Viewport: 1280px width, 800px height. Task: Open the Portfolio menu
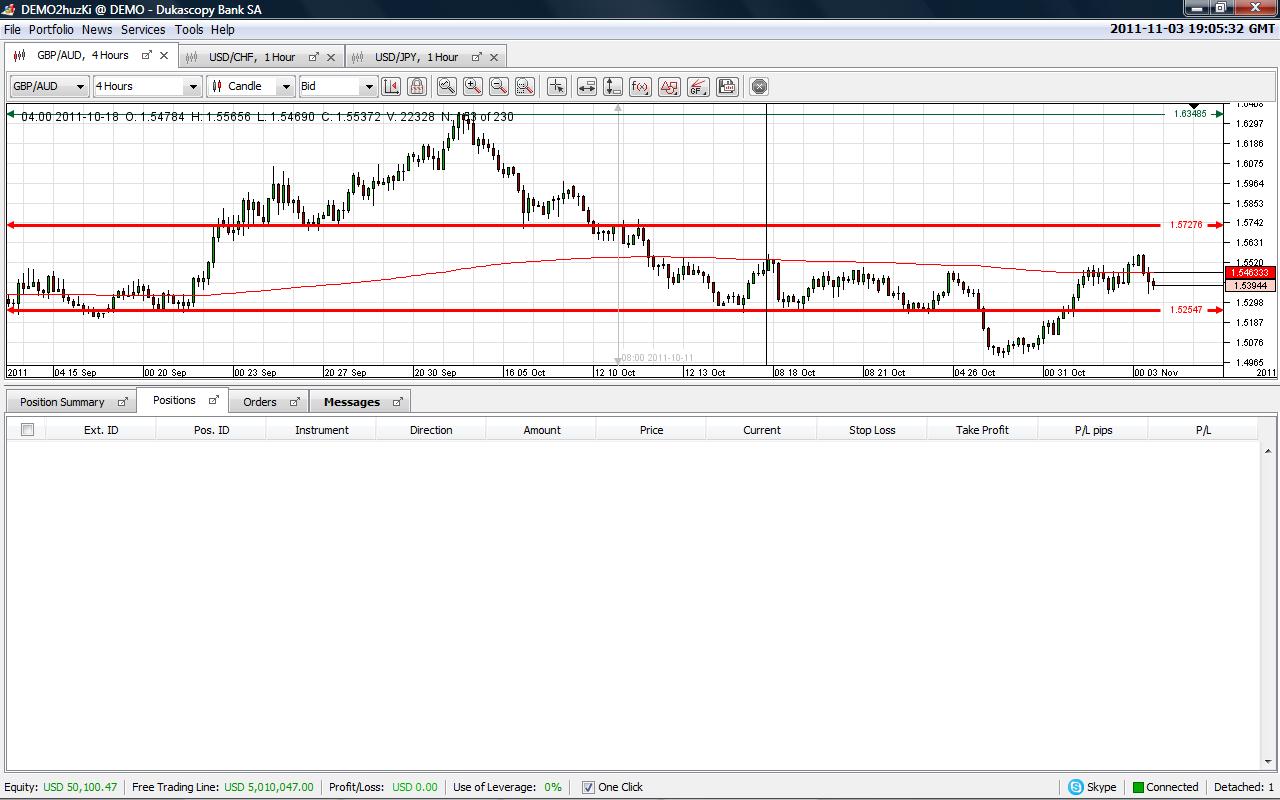pyautogui.click(x=51, y=30)
